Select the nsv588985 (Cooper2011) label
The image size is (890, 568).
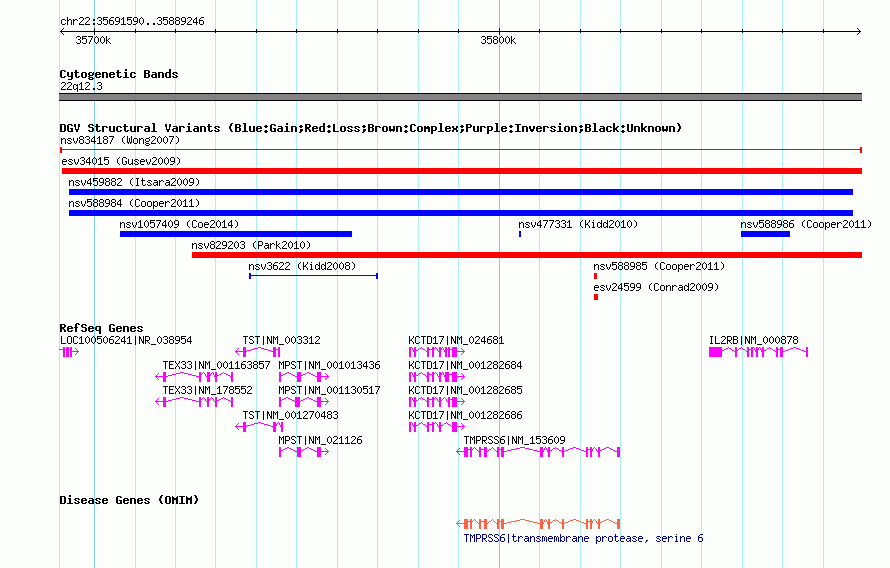pos(659,266)
